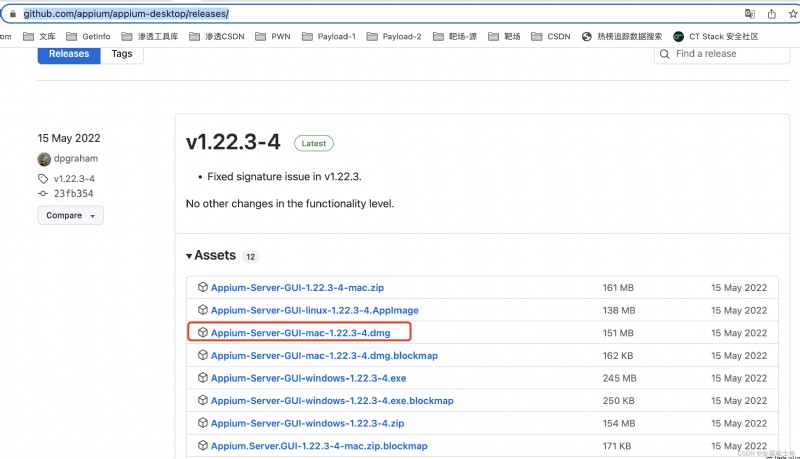800x459 pixels.
Task: Open the 靶场 bookmark folder
Action: (504, 36)
